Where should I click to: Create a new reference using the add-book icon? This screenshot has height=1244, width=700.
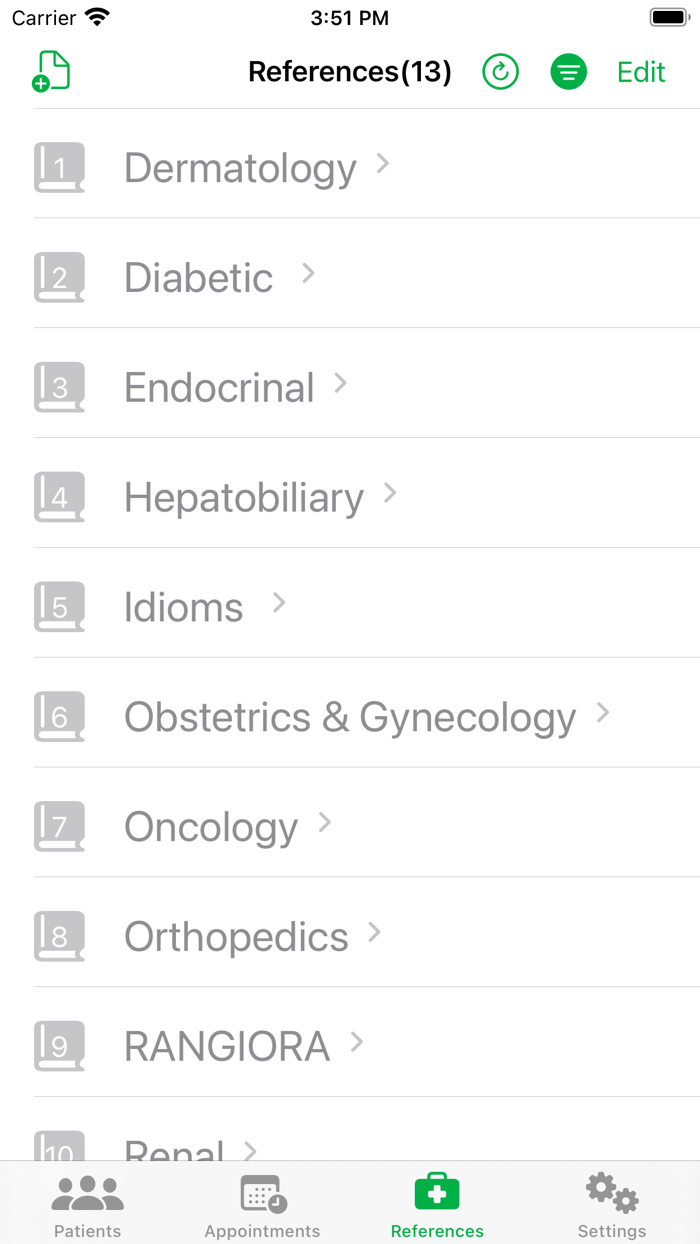point(51,71)
